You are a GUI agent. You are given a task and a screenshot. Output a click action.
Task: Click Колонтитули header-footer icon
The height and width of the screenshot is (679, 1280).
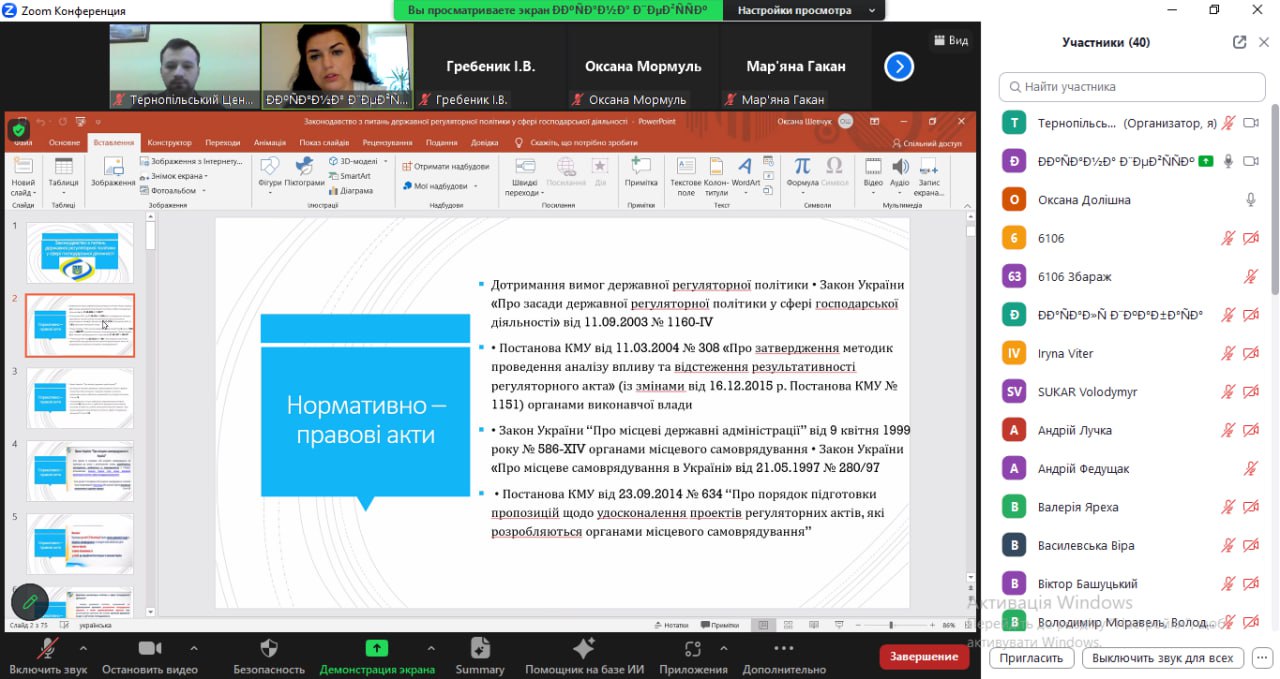pyautogui.click(x=716, y=168)
